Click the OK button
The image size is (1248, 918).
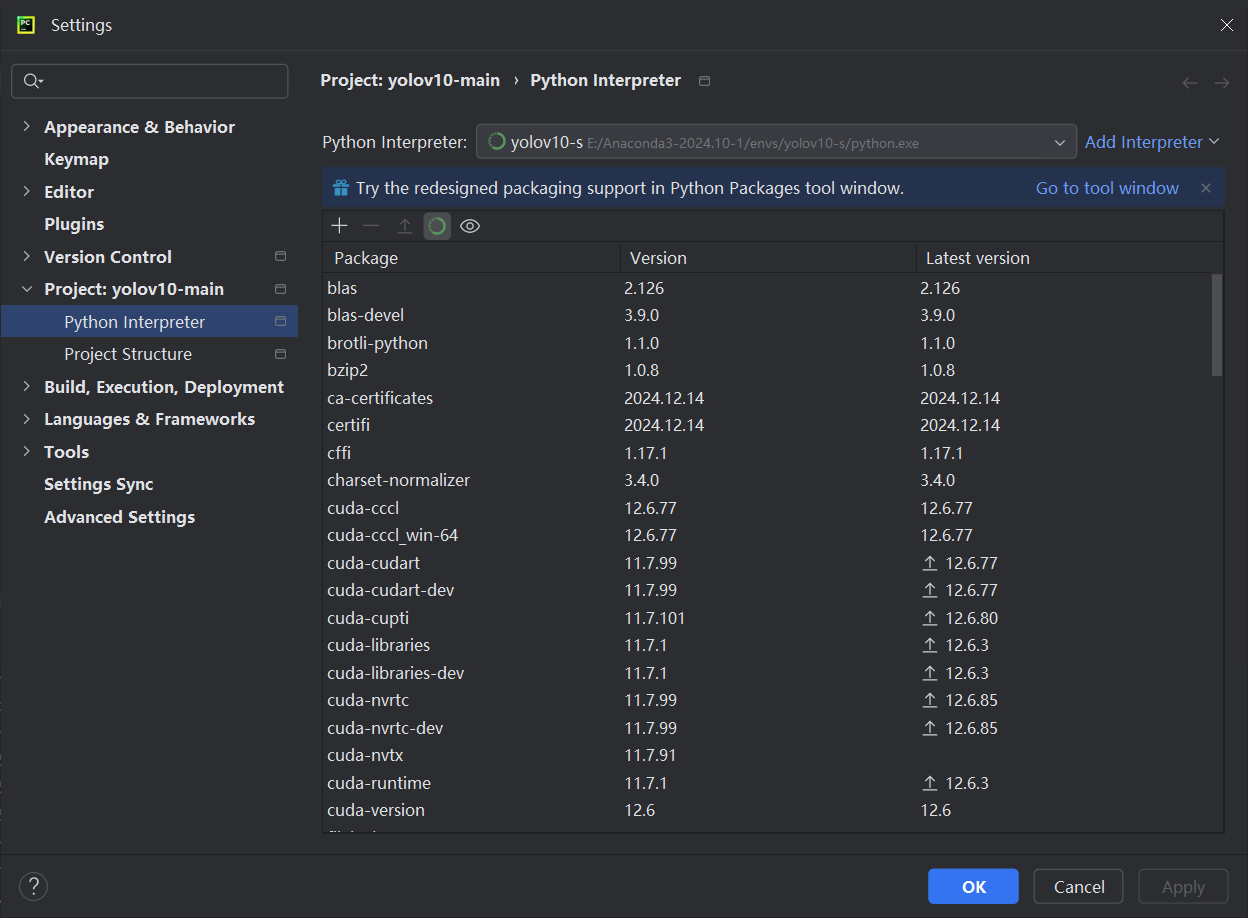[x=973, y=887]
